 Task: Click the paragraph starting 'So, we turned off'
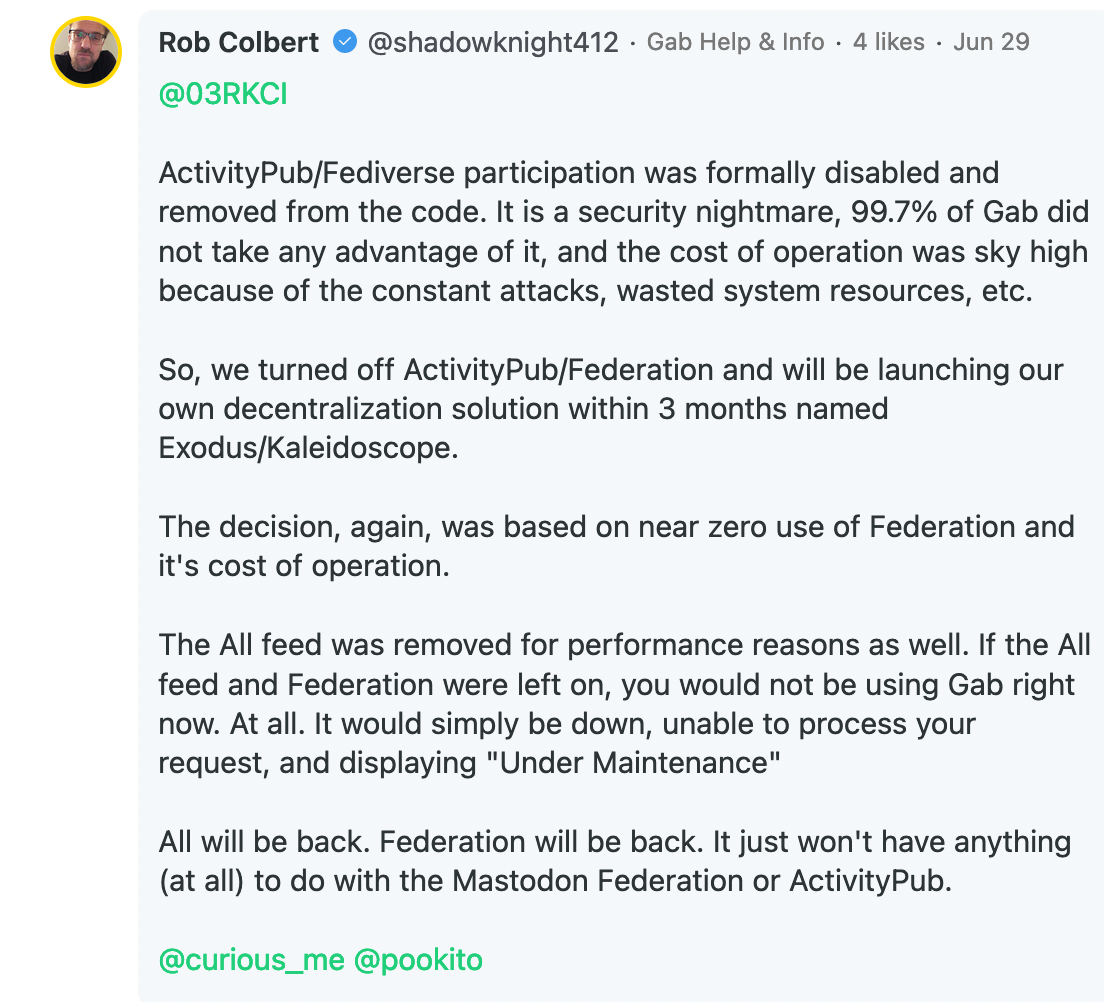tap(610, 408)
